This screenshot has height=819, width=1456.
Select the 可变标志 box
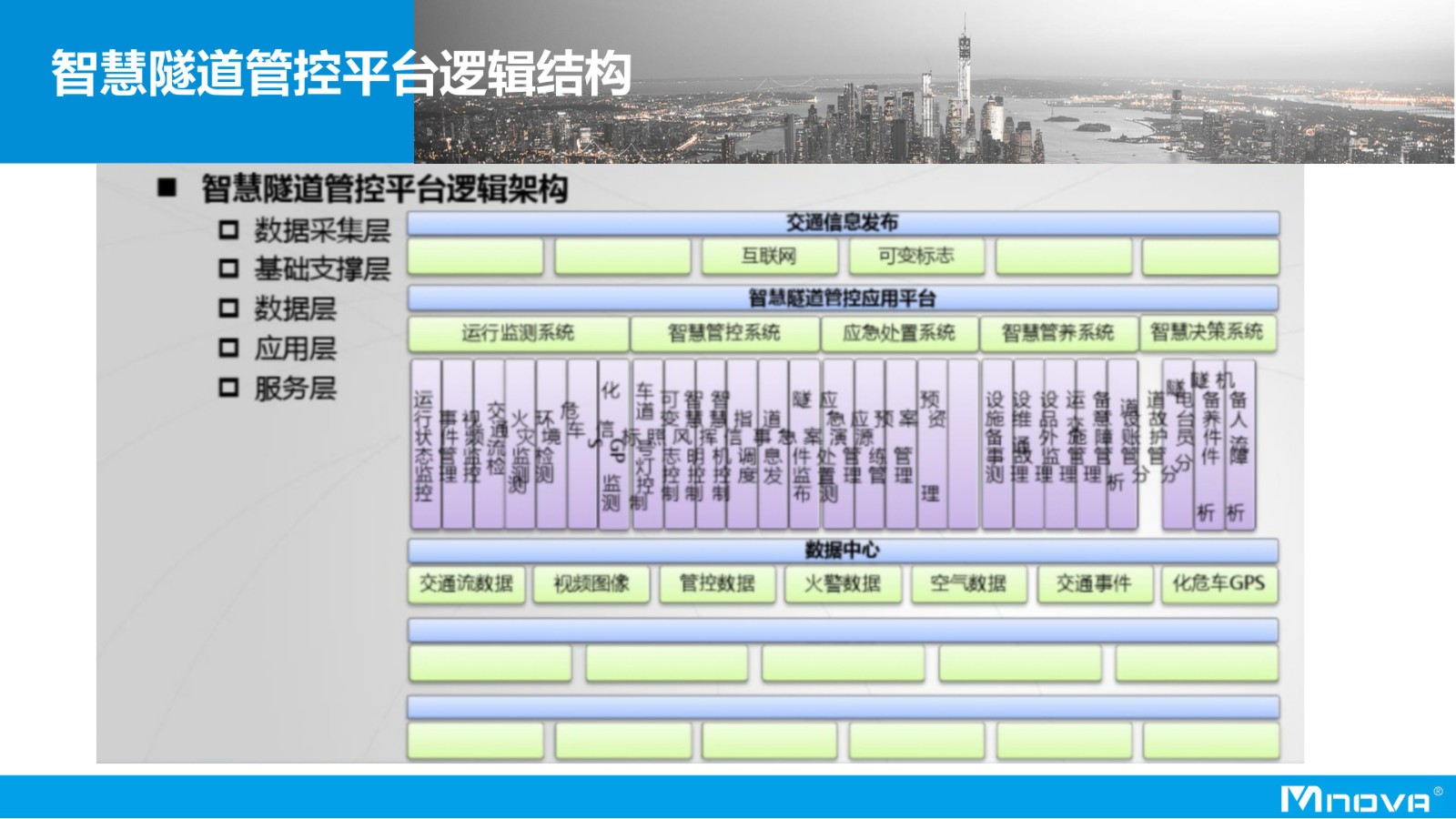pyautogui.click(x=916, y=257)
